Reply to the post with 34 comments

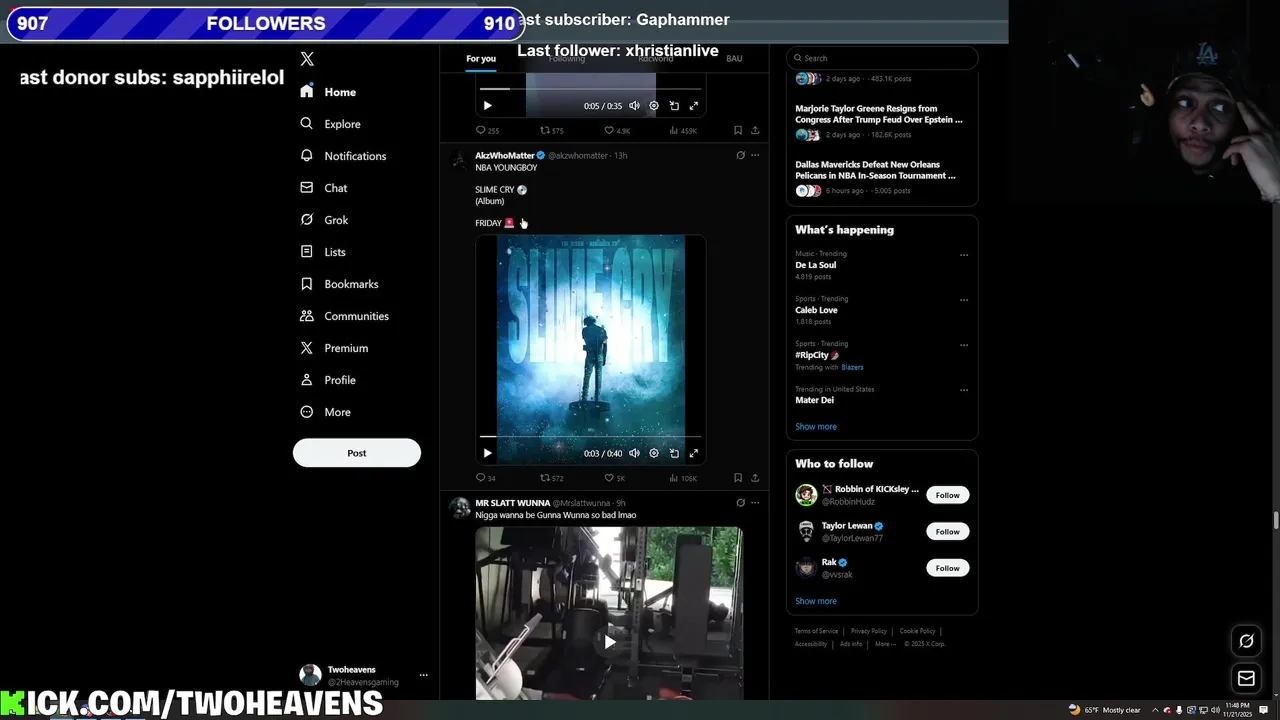click(485, 478)
